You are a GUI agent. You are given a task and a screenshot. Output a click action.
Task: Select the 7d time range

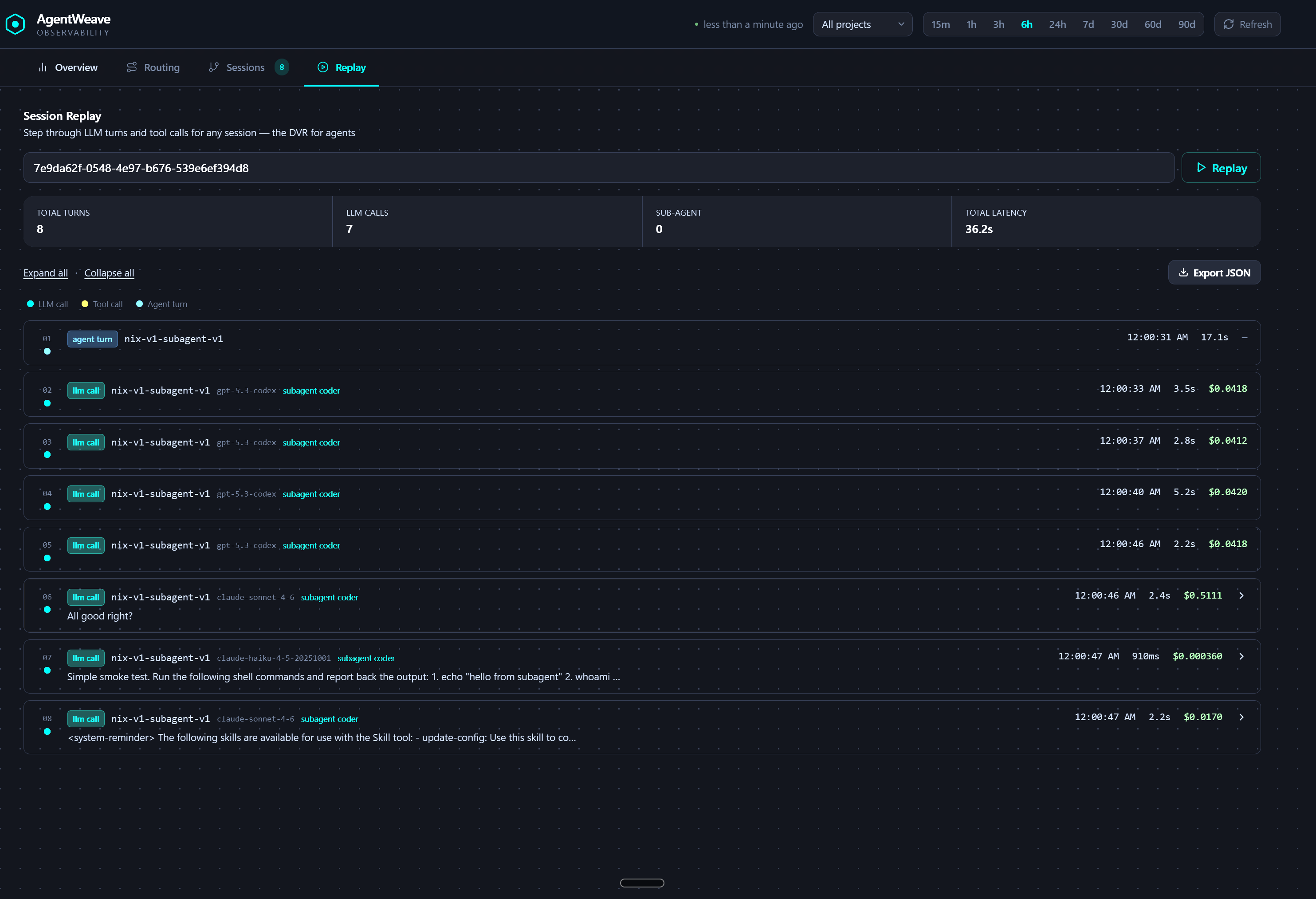point(1088,24)
